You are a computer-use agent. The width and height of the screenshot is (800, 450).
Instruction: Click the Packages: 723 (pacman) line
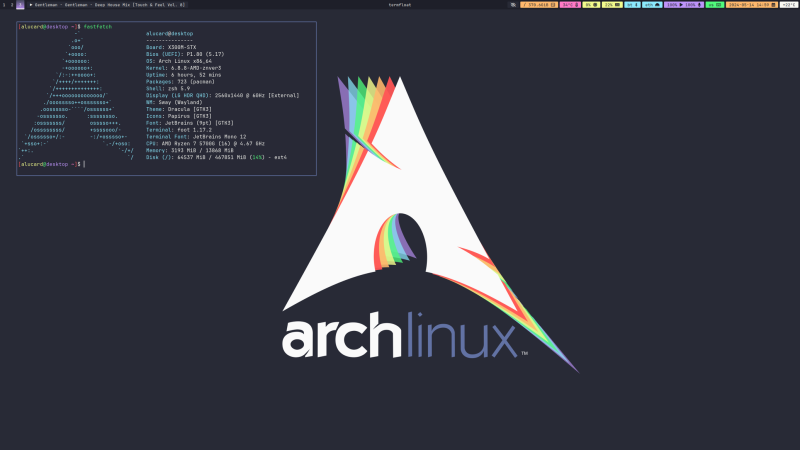180,82
